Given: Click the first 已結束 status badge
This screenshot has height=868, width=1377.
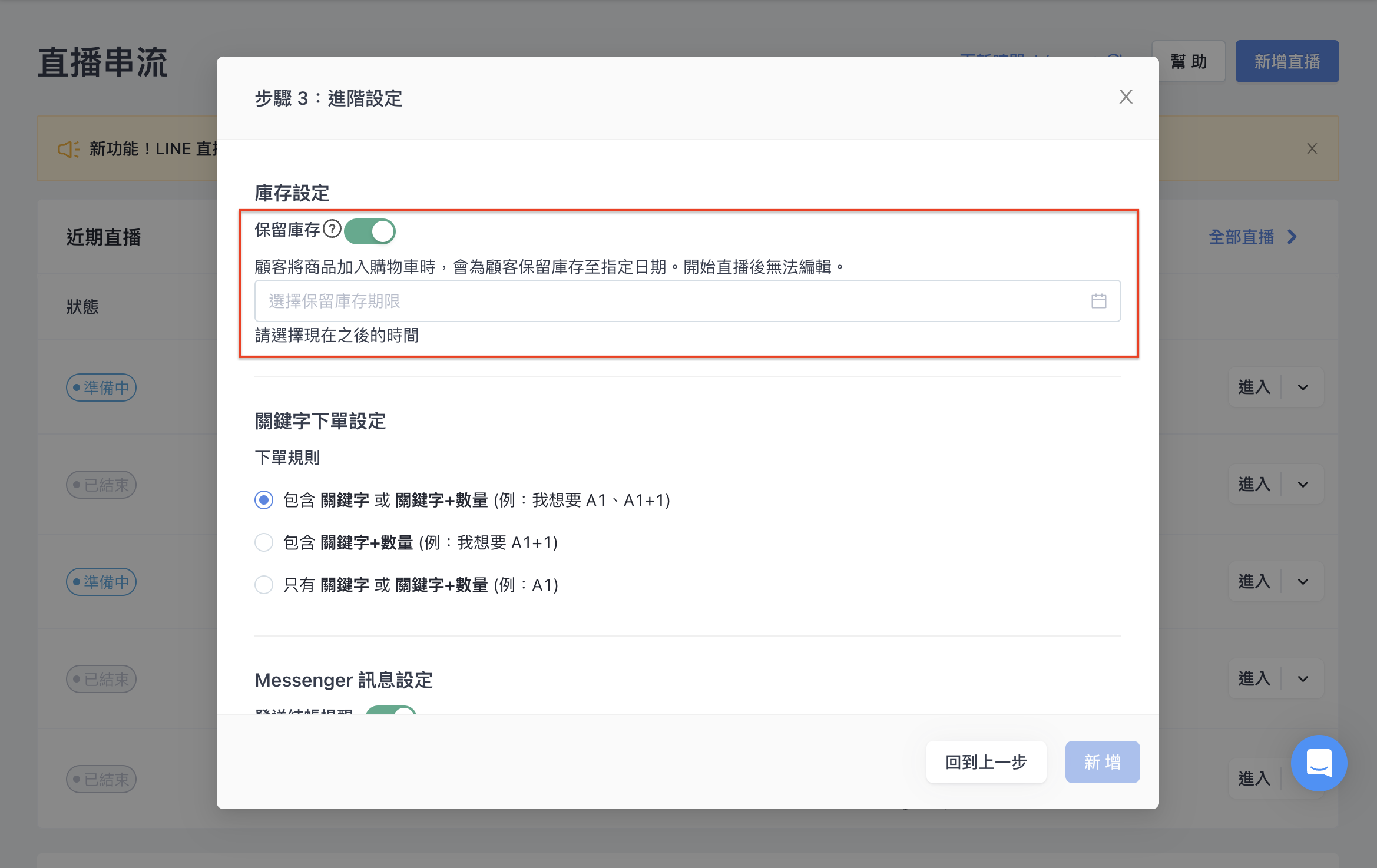Looking at the screenshot, I should 101,485.
